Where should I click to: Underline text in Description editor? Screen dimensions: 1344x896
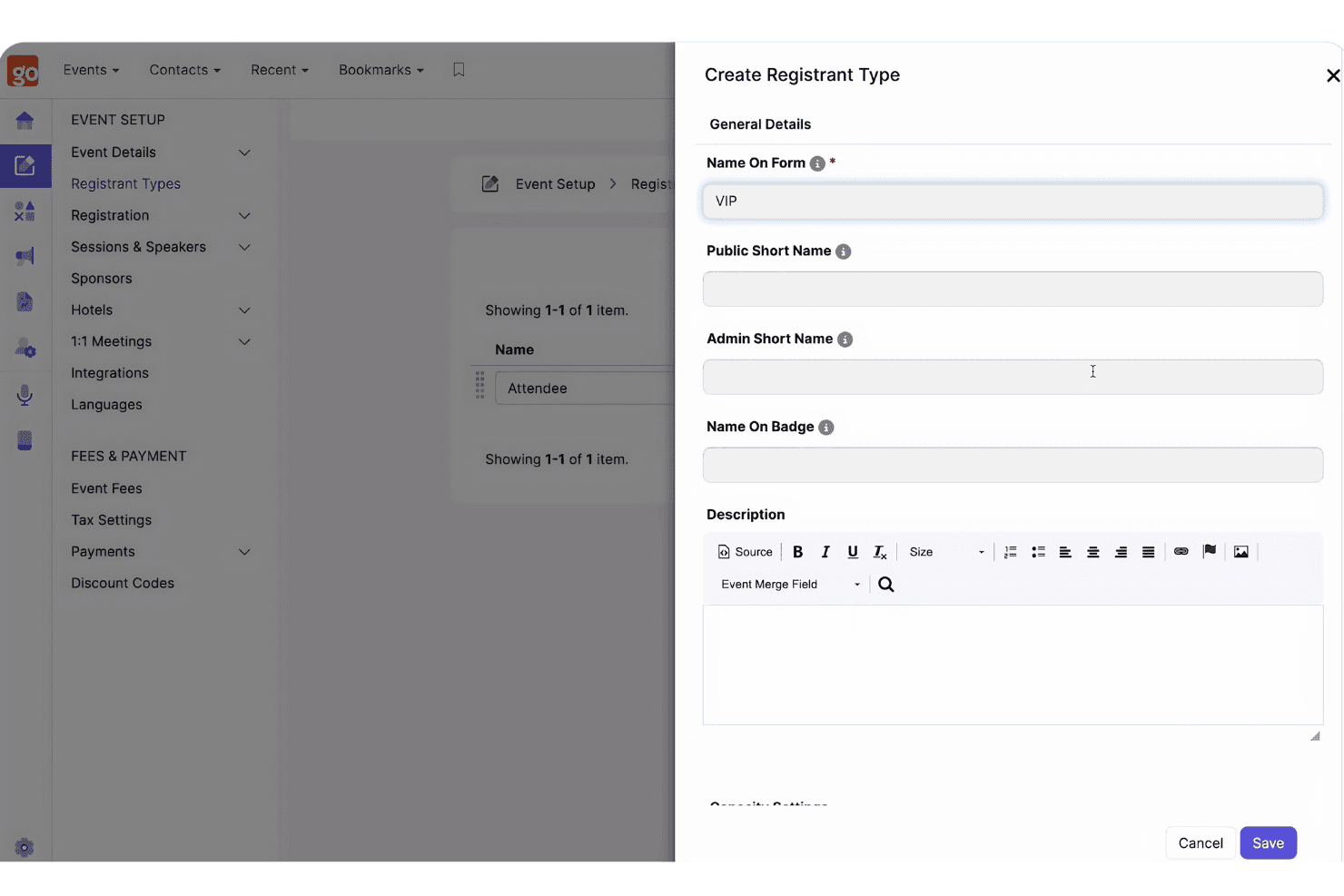(x=853, y=552)
